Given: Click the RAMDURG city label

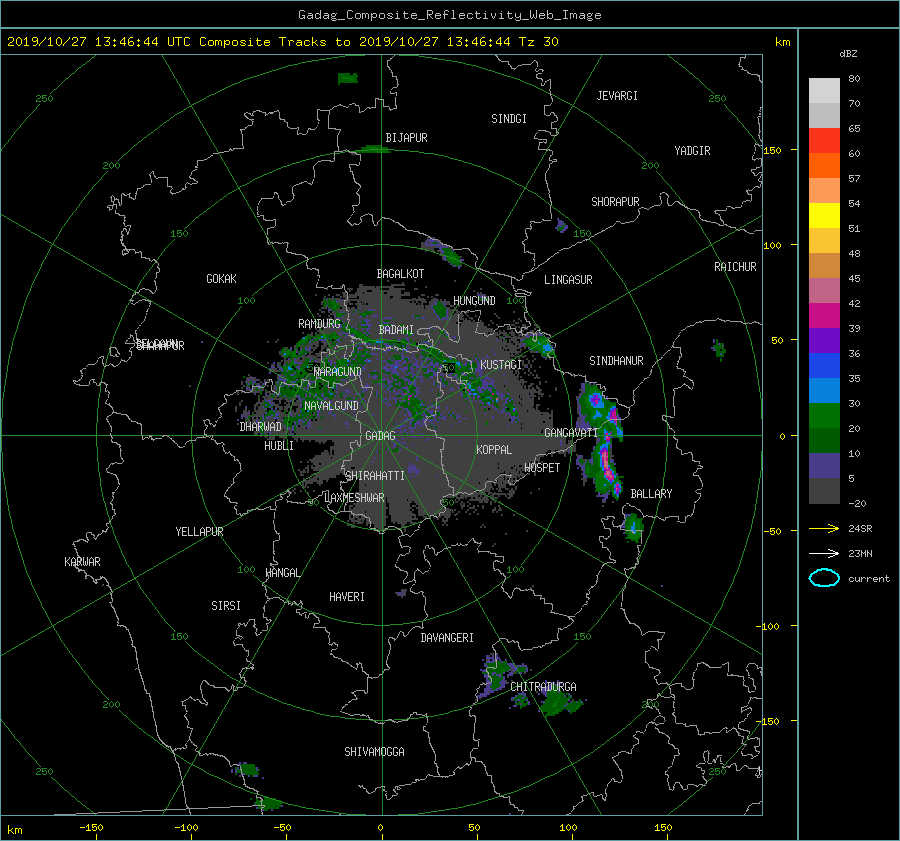Looking at the screenshot, I should 319,324.
